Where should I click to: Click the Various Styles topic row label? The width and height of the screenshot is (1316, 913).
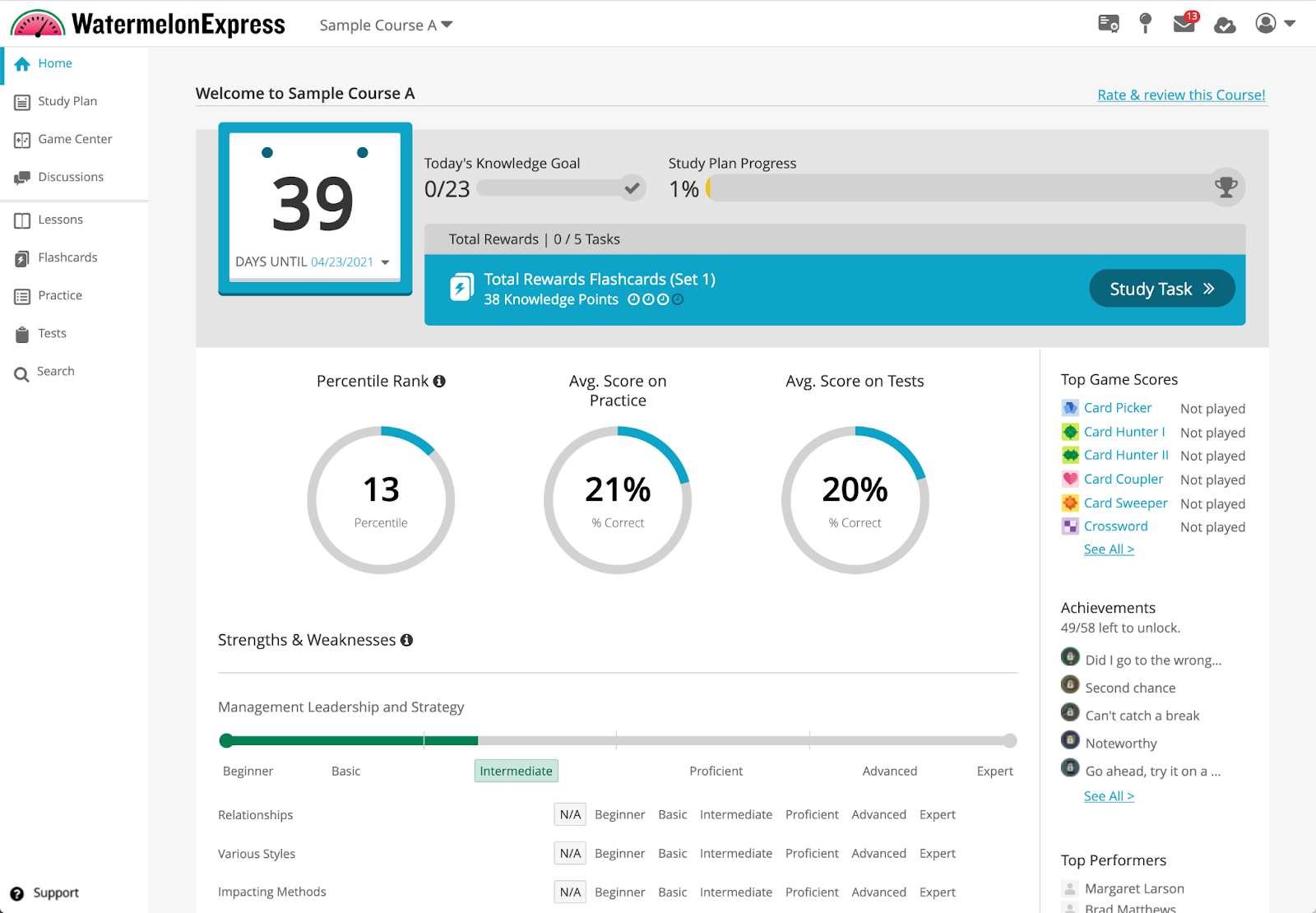257,855
